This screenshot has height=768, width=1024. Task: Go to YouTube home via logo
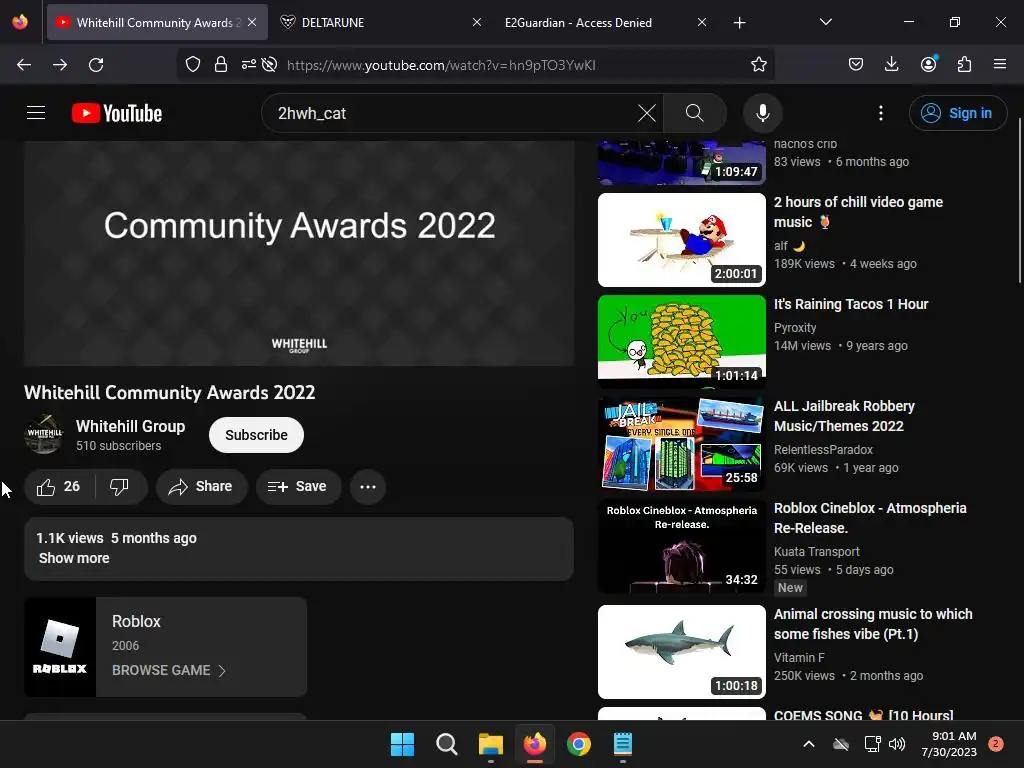(x=117, y=113)
